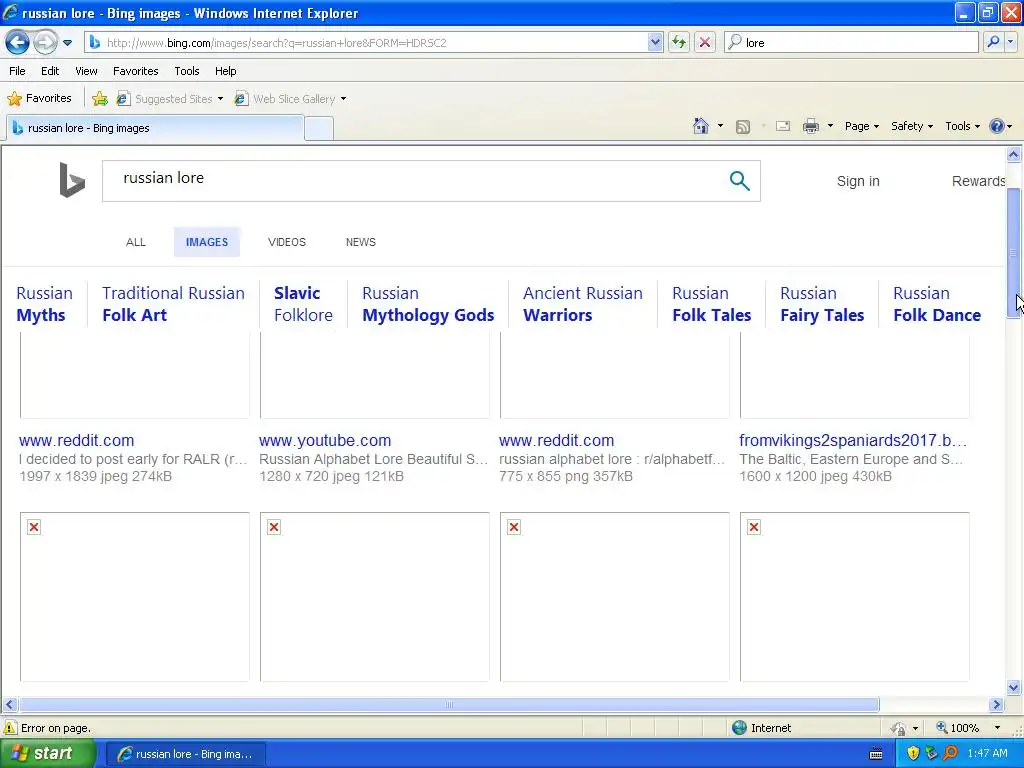
Task: Switch to the NEWS results tab
Action: 360,242
